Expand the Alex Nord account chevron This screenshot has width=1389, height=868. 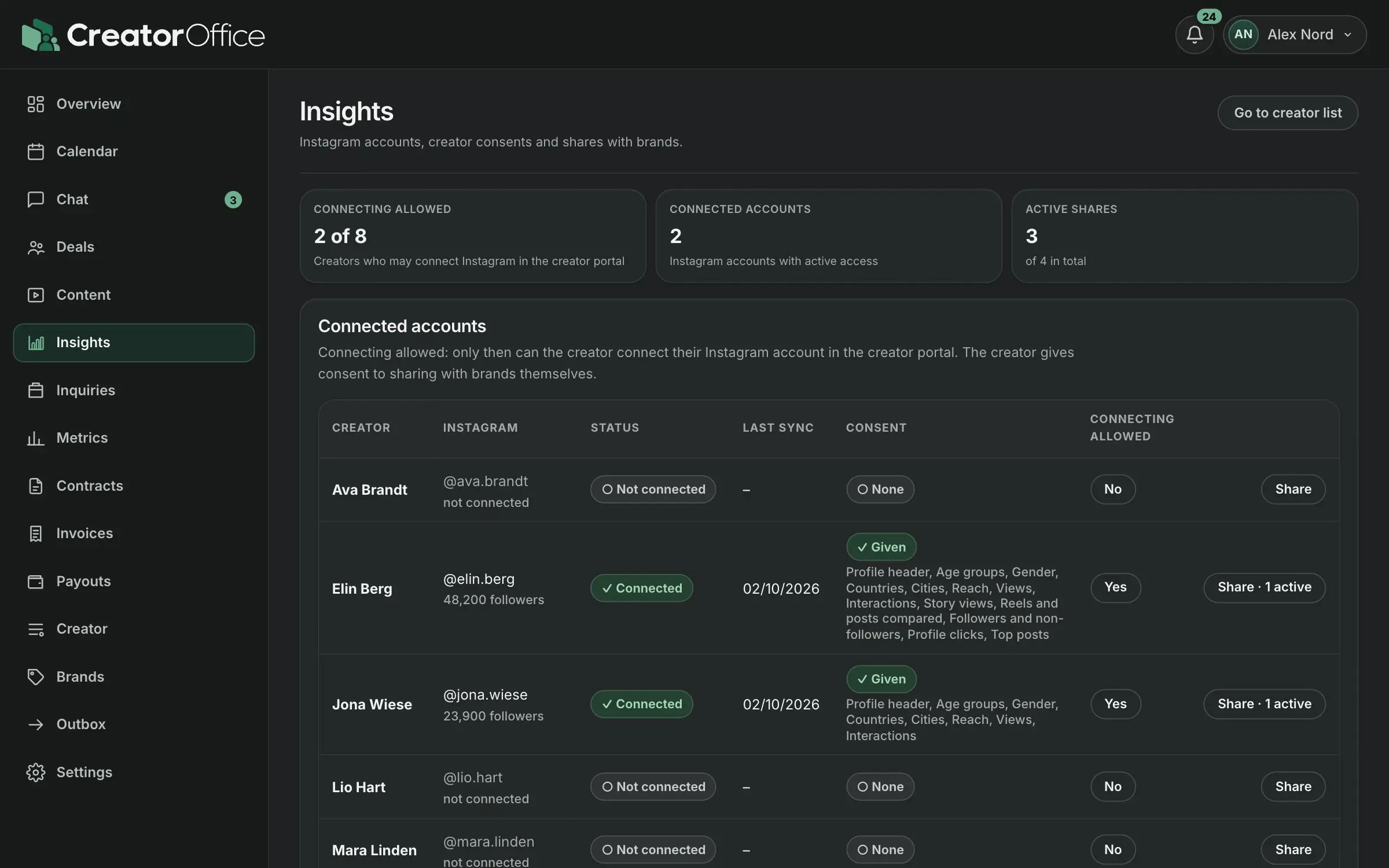tap(1348, 35)
